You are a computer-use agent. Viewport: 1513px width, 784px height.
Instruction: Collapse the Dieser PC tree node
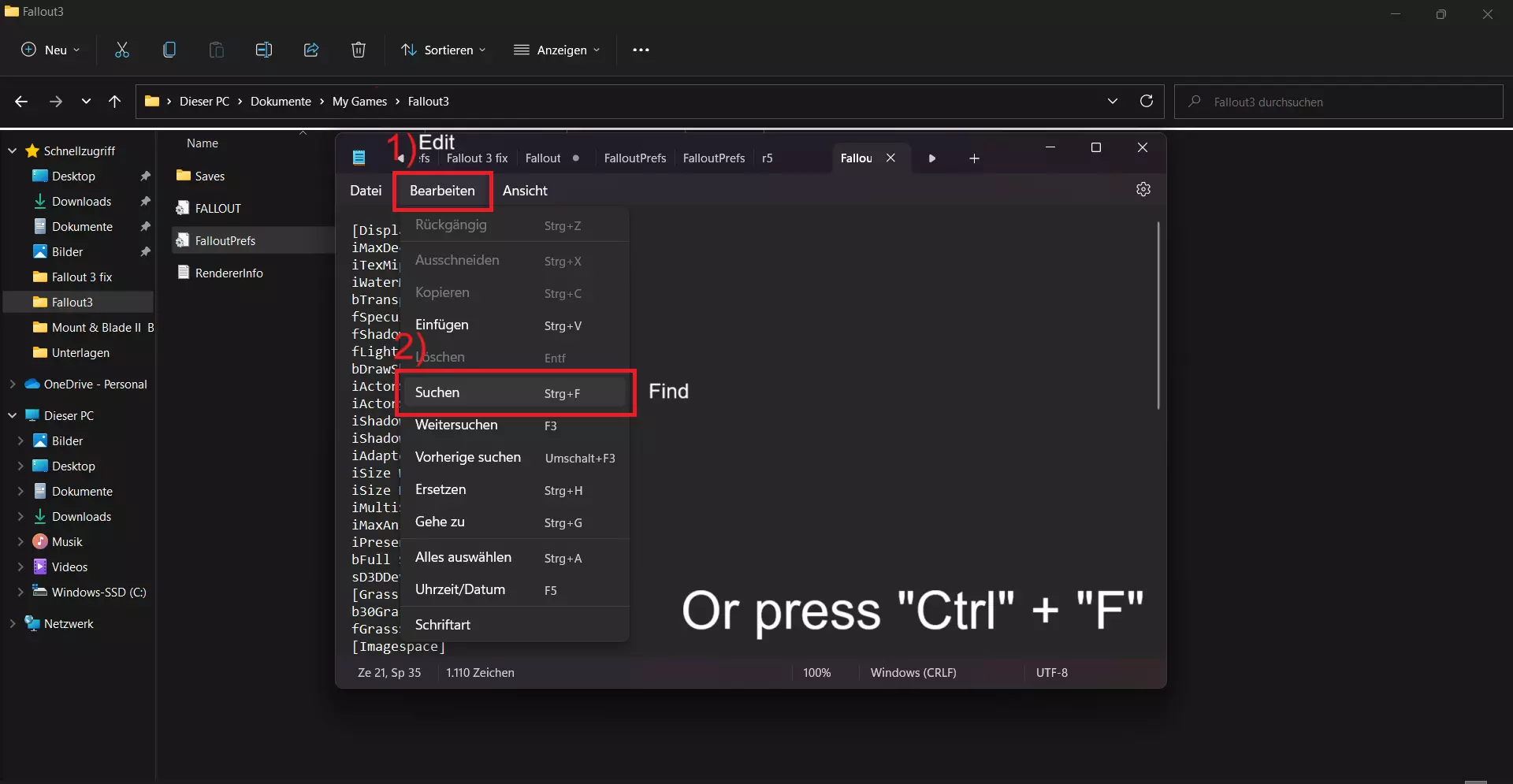click(13, 415)
